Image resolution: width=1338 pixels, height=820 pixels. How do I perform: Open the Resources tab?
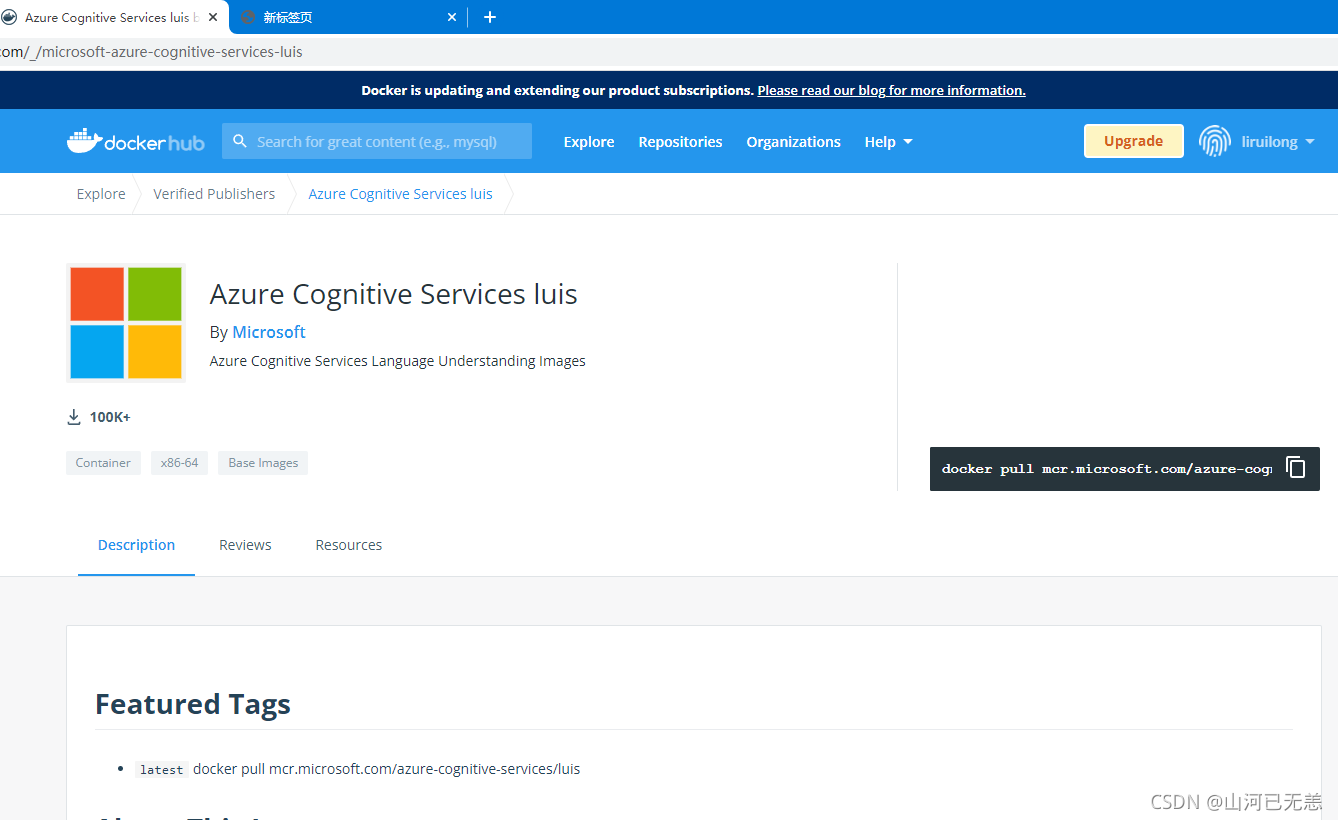349,545
